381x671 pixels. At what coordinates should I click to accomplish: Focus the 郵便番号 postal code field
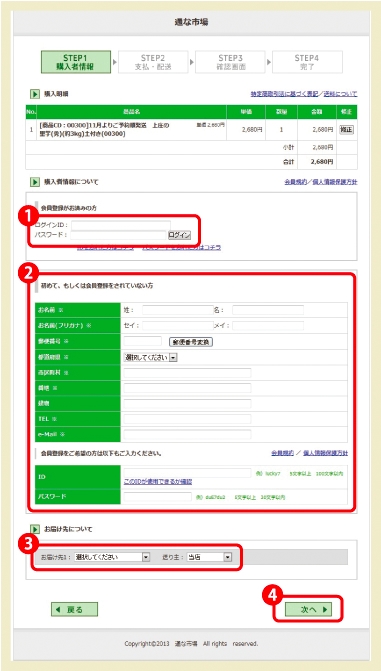click(x=143, y=341)
